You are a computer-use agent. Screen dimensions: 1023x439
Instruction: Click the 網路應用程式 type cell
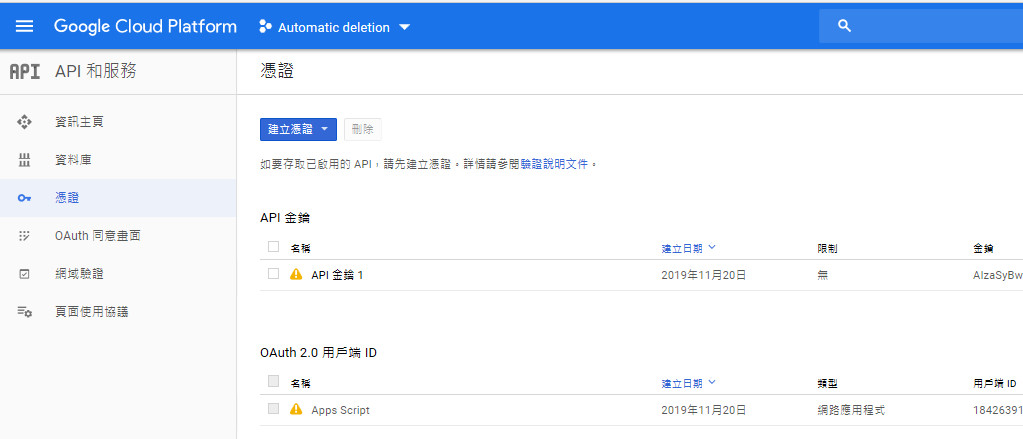point(851,410)
